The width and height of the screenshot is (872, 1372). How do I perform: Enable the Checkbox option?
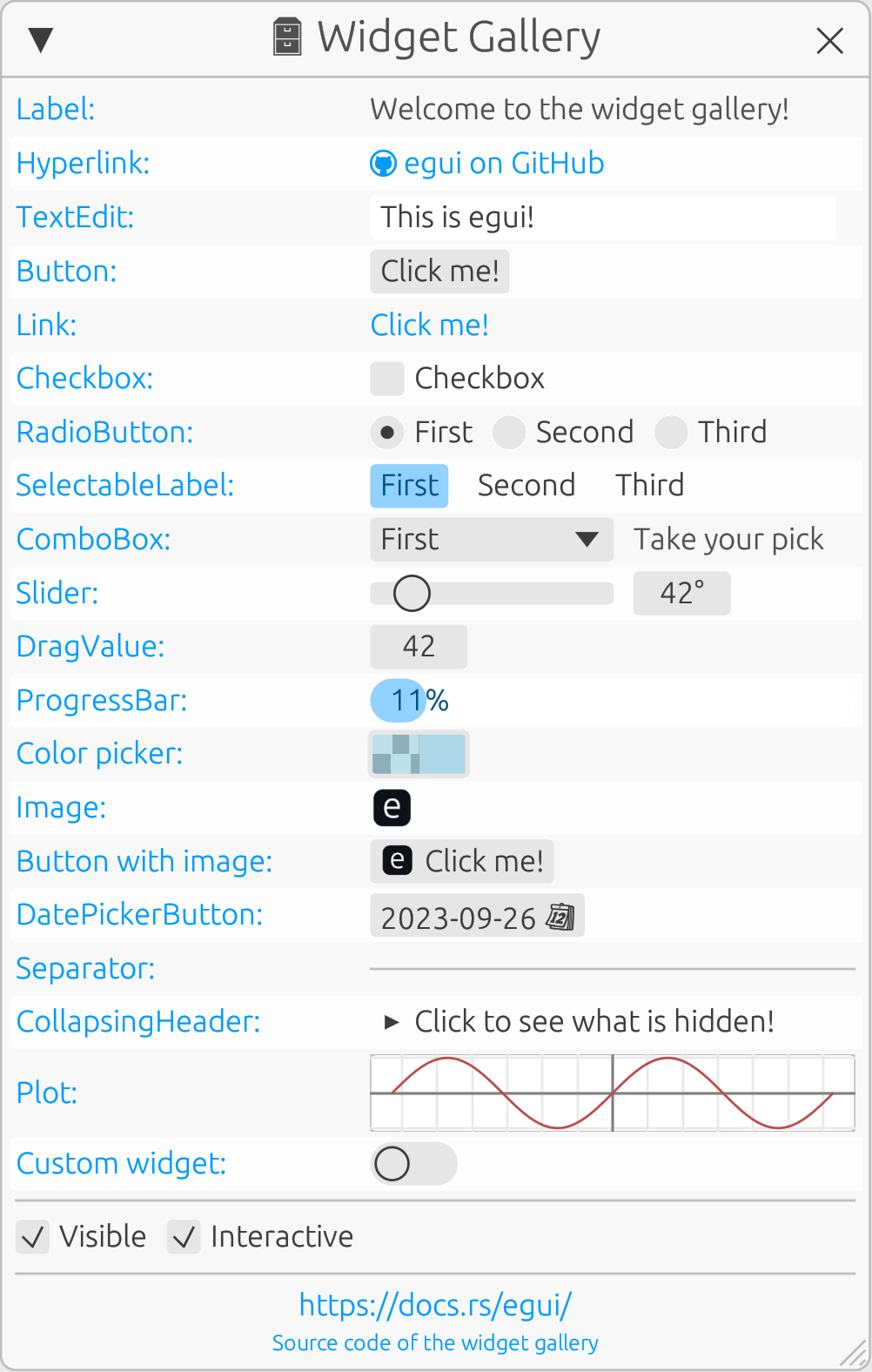point(387,379)
